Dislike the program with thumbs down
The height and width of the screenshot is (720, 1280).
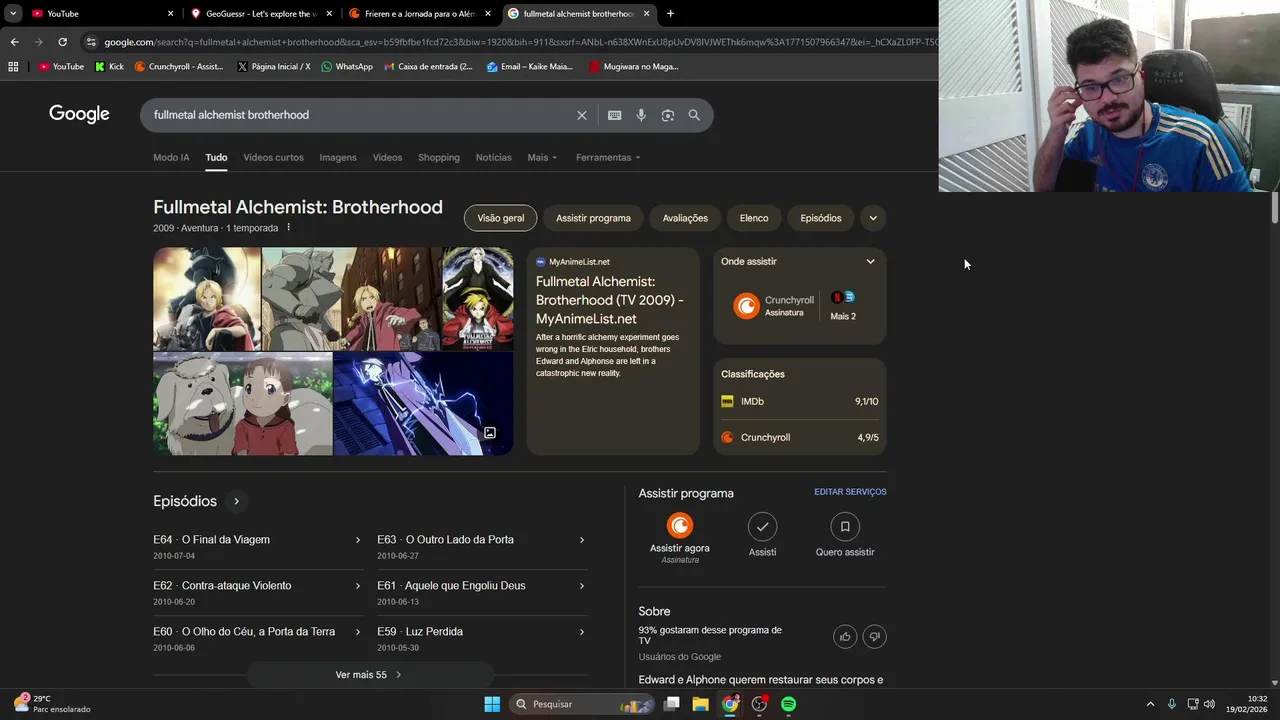click(874, 636)
